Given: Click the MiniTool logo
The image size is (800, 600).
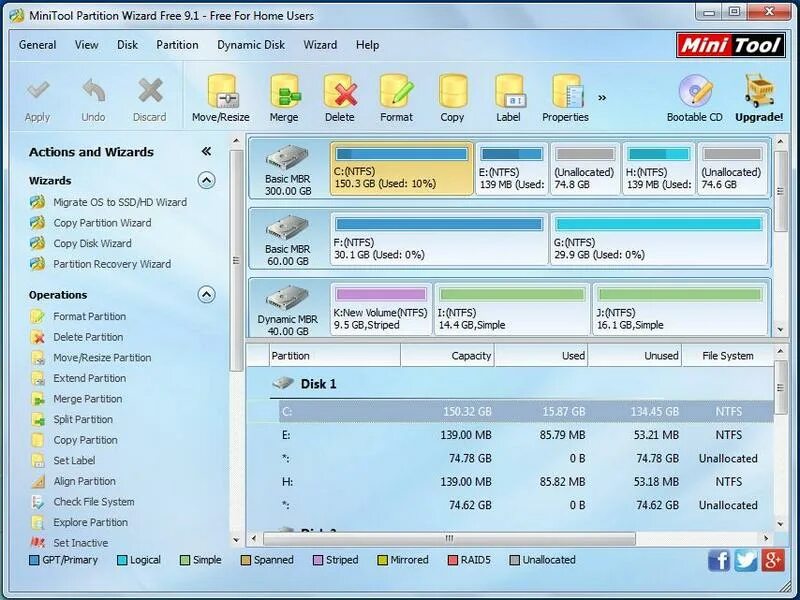Looking at the screenshot, I should click(x=731, y=45).
